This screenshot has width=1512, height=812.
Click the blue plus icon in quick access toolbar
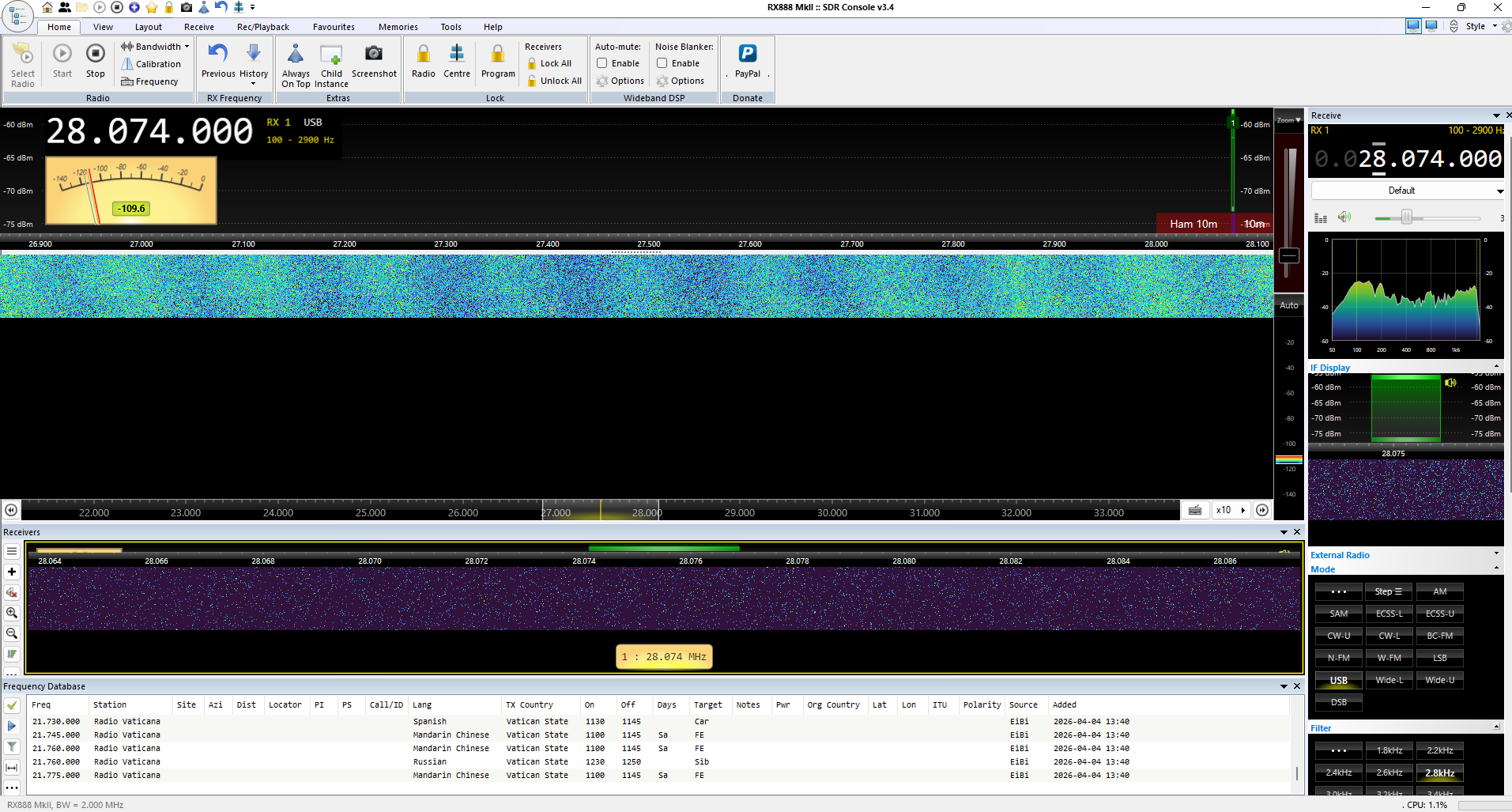(134, 7)
